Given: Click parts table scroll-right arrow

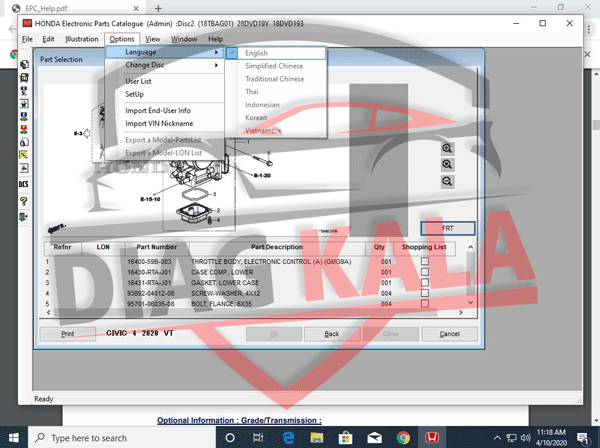Looking at the screenshot, I should [461, 312].
